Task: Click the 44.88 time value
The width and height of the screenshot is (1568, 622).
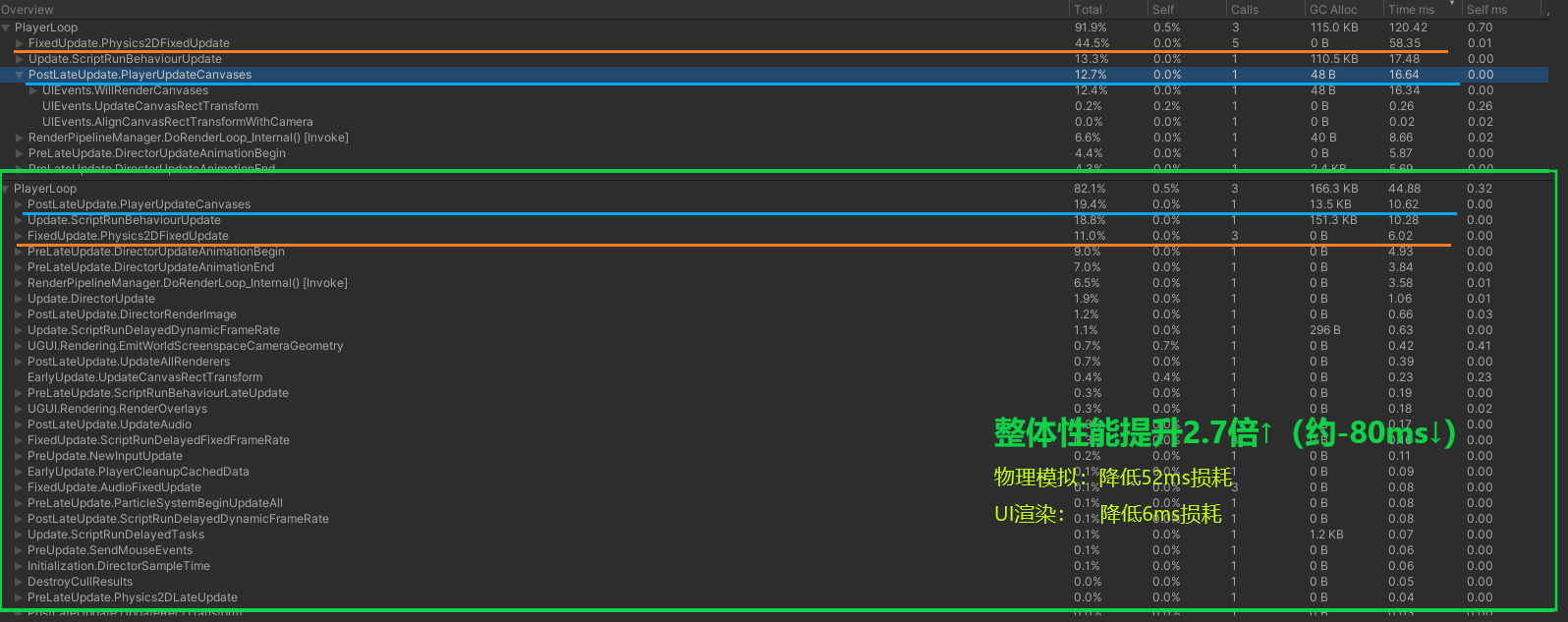Action: pyautogui.click(x=1405, y=189)
